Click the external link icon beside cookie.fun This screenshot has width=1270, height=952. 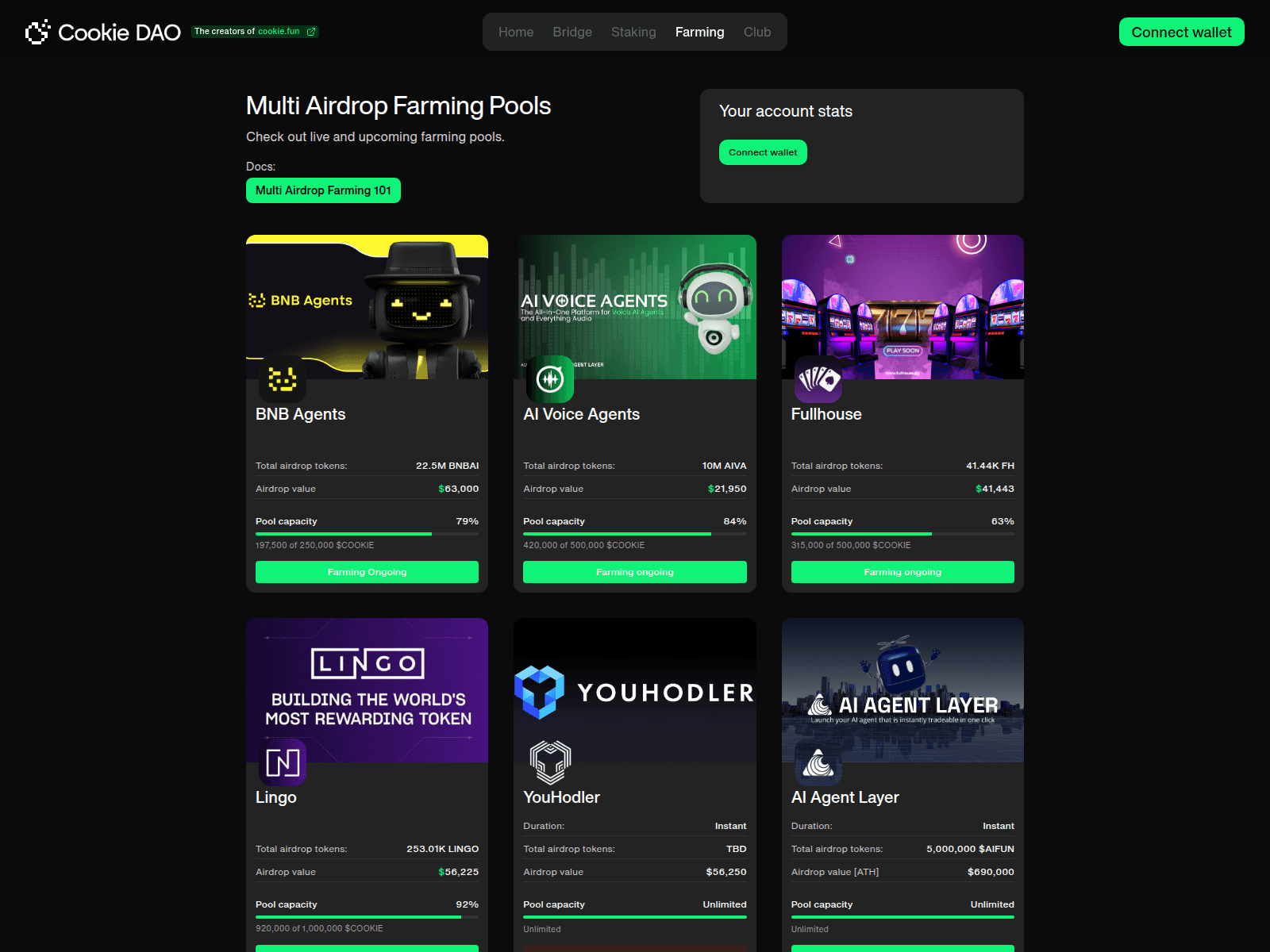point(310,32)
